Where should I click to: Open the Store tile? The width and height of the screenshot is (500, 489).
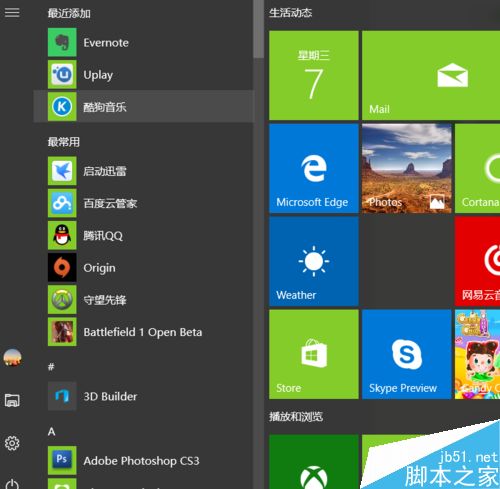(314, 354)
